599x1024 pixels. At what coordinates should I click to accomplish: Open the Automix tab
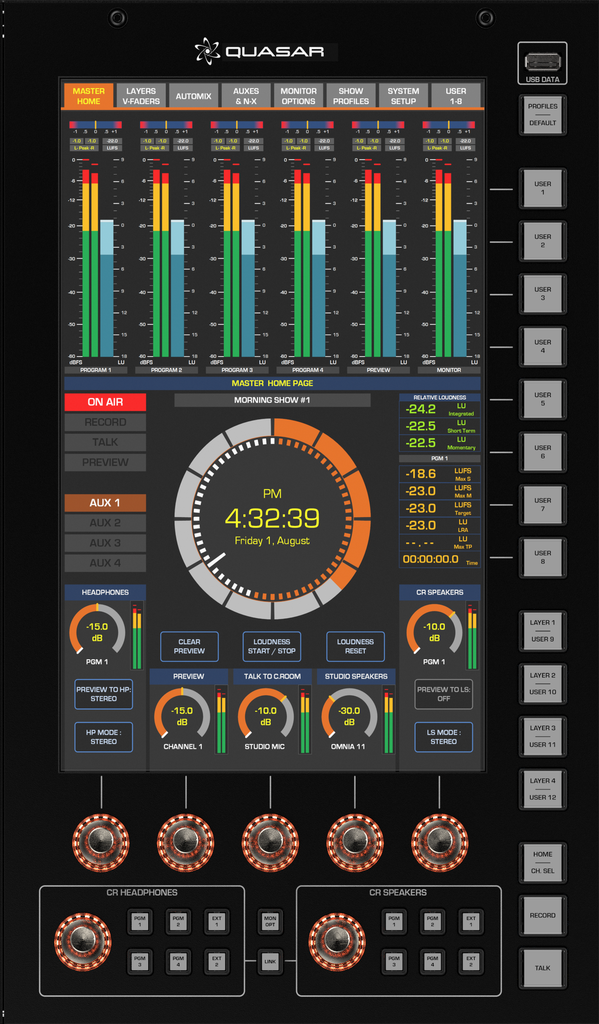[193, 96]
